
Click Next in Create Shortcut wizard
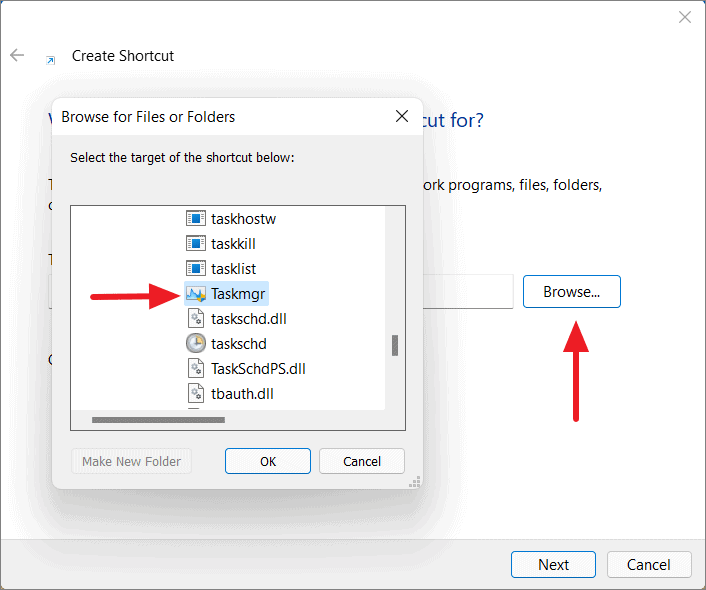(553, 564)
